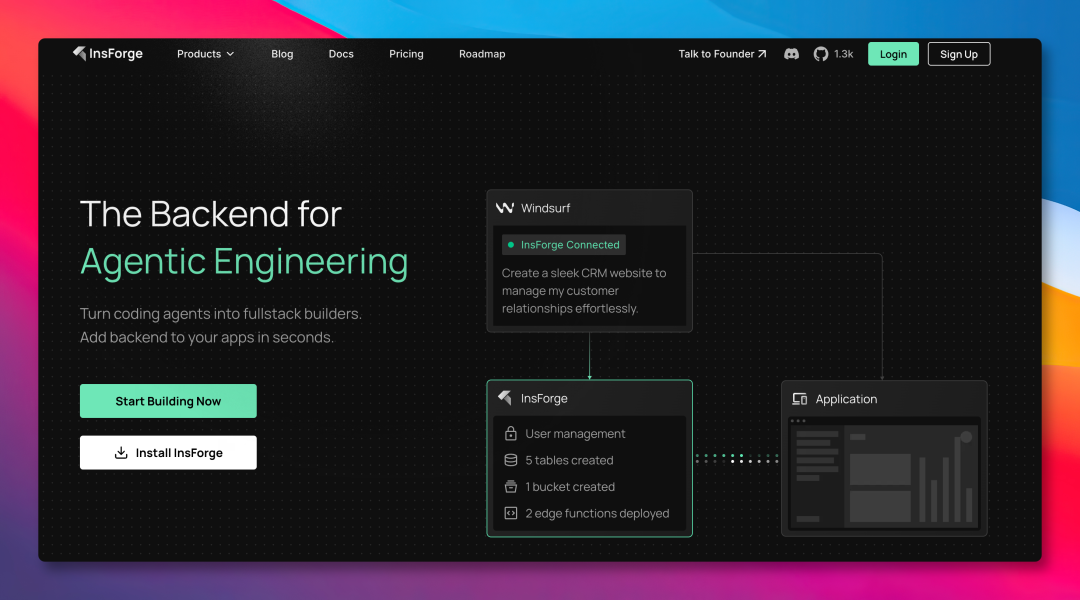Click 'The Backend for' heading text

(x=211, y=214)
